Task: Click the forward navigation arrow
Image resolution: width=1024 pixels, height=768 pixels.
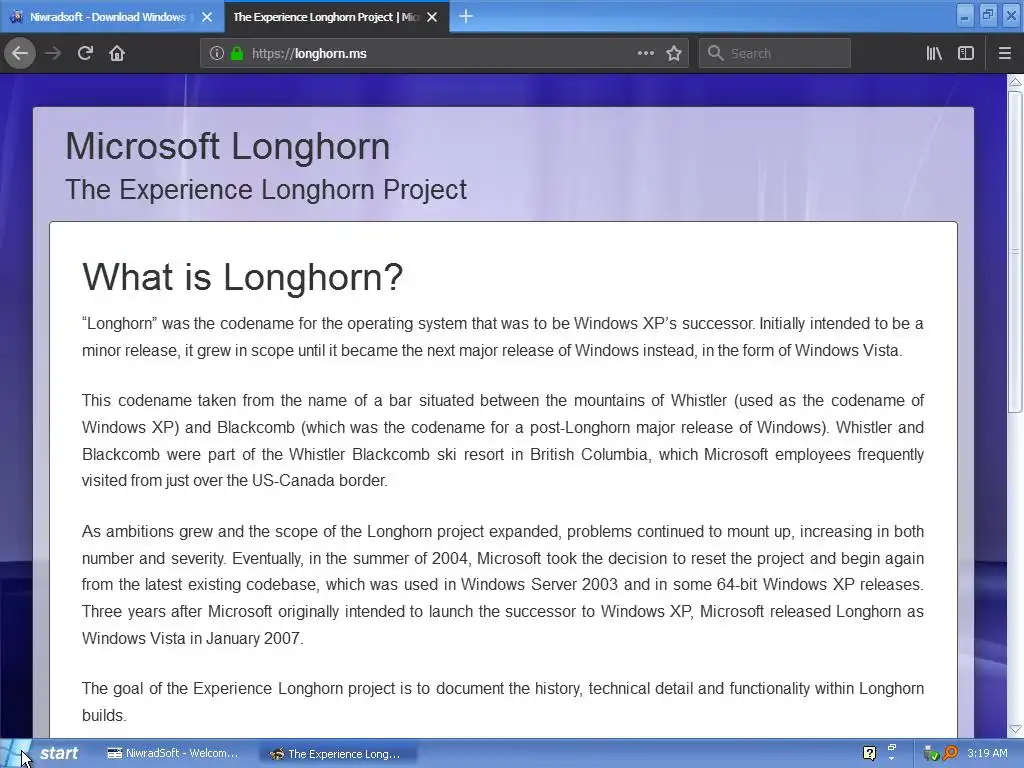Action: point(53,54)
